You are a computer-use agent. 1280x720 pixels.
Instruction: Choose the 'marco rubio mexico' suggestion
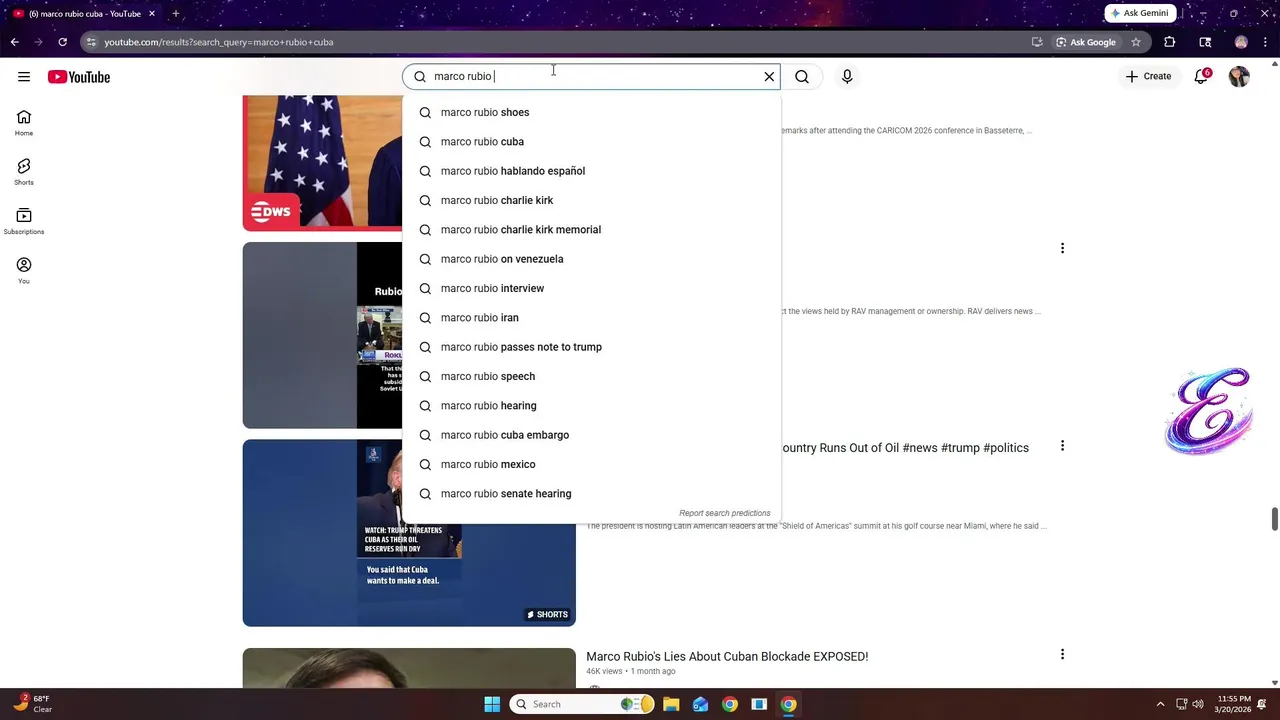pyautogui.click(x=591, y=464)
